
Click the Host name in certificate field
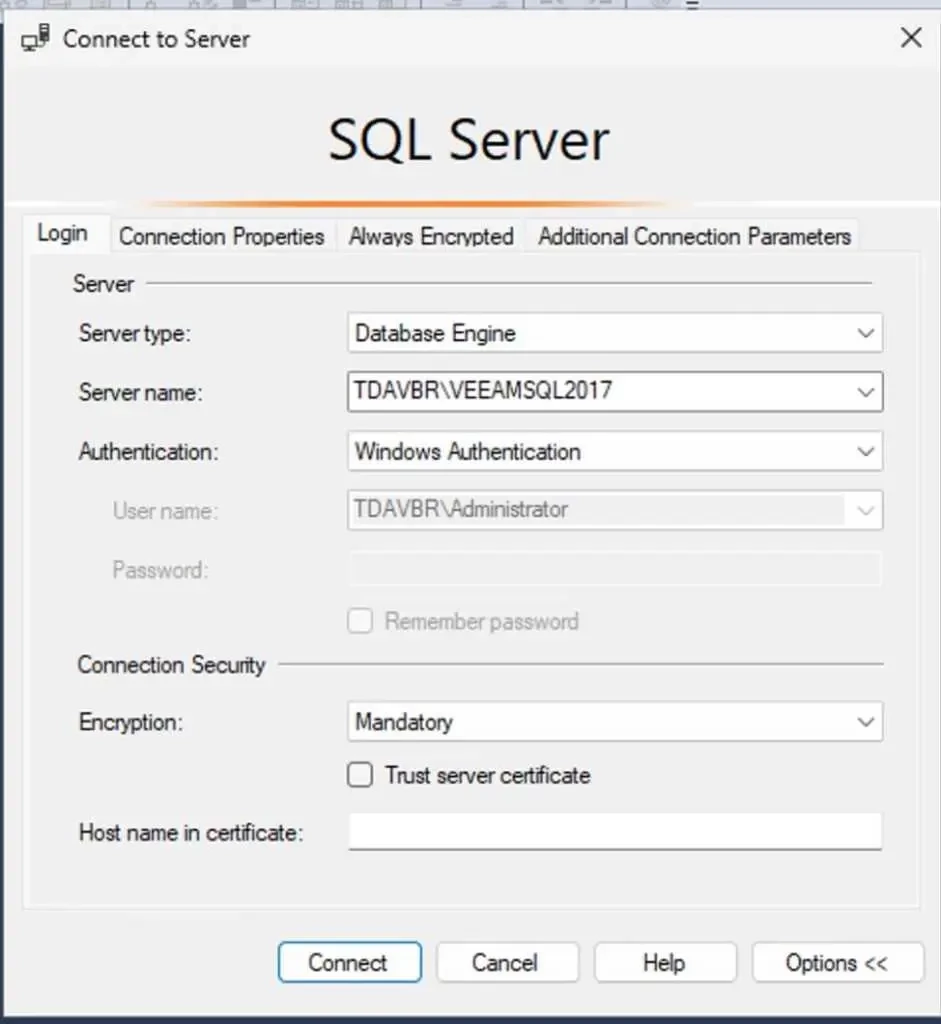click(615, 831)
